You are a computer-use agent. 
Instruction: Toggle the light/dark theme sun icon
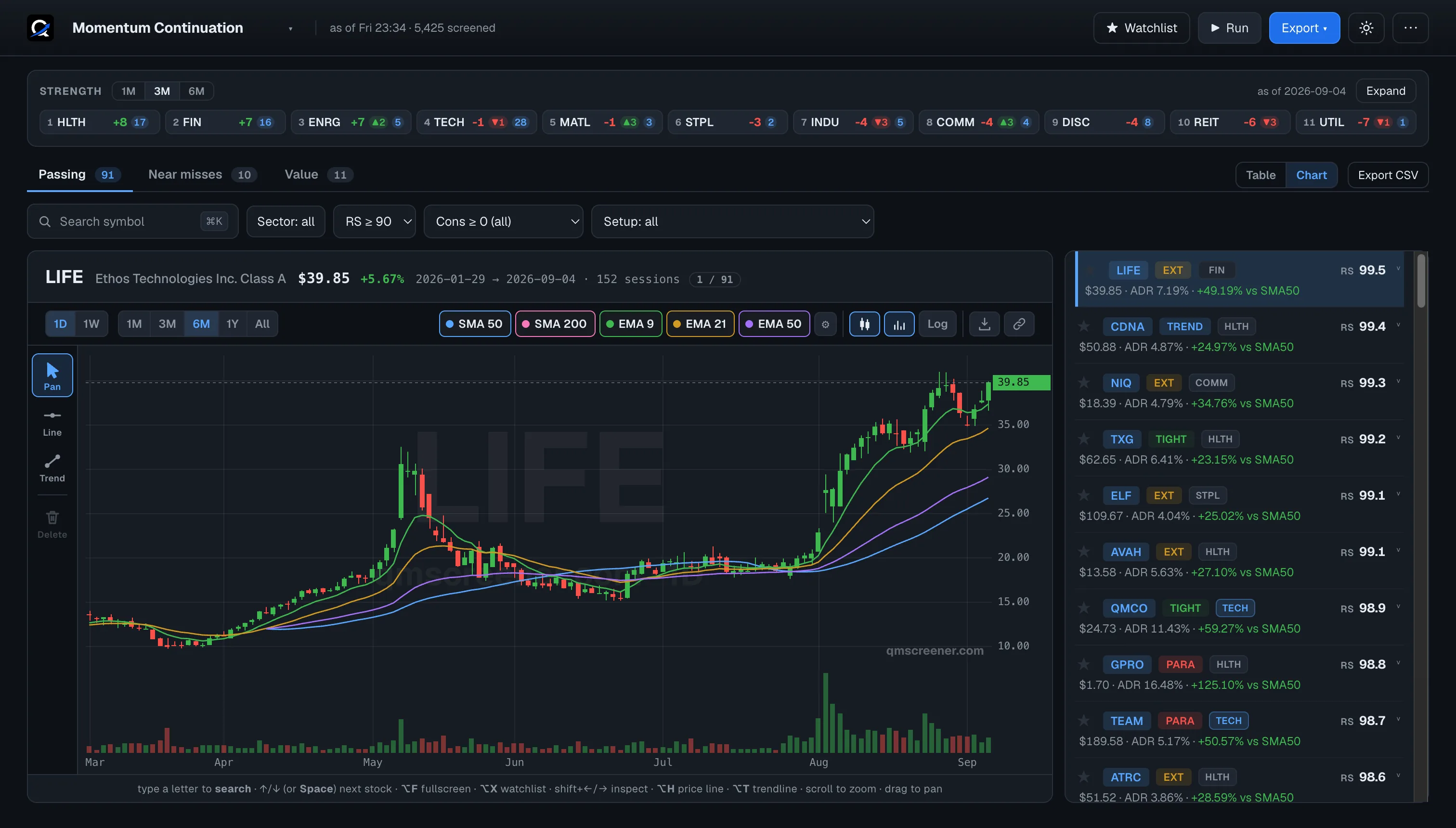pyautogui.click(x=1366, y=28)
